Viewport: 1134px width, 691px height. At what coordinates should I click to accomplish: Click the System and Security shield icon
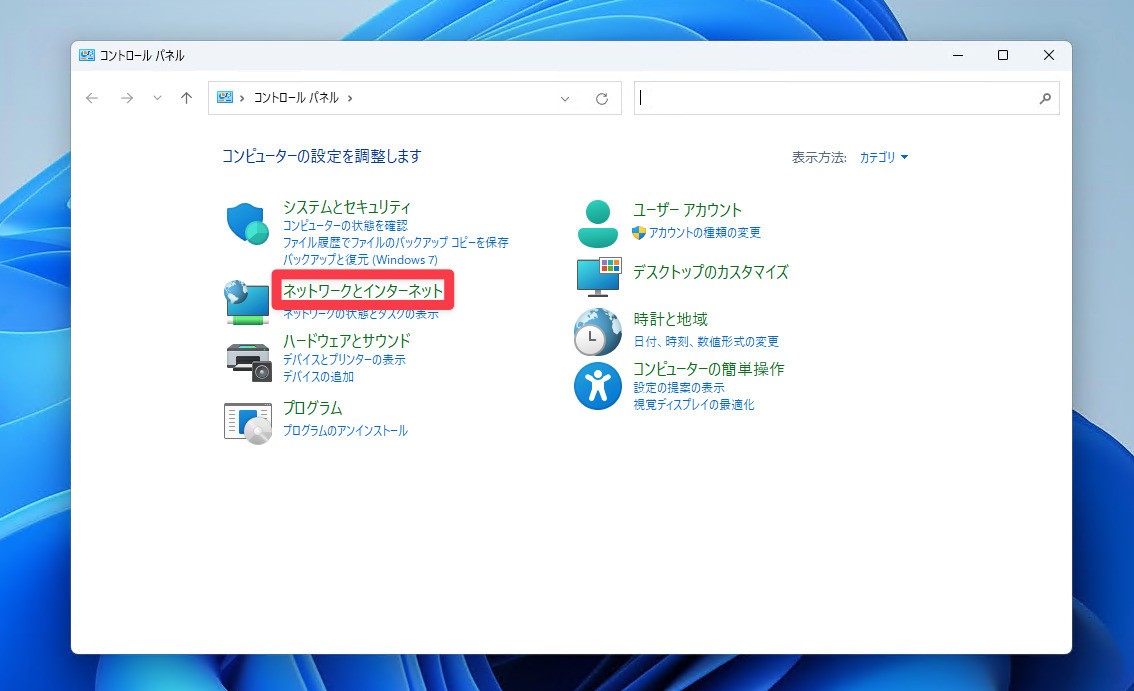[246, 223]
